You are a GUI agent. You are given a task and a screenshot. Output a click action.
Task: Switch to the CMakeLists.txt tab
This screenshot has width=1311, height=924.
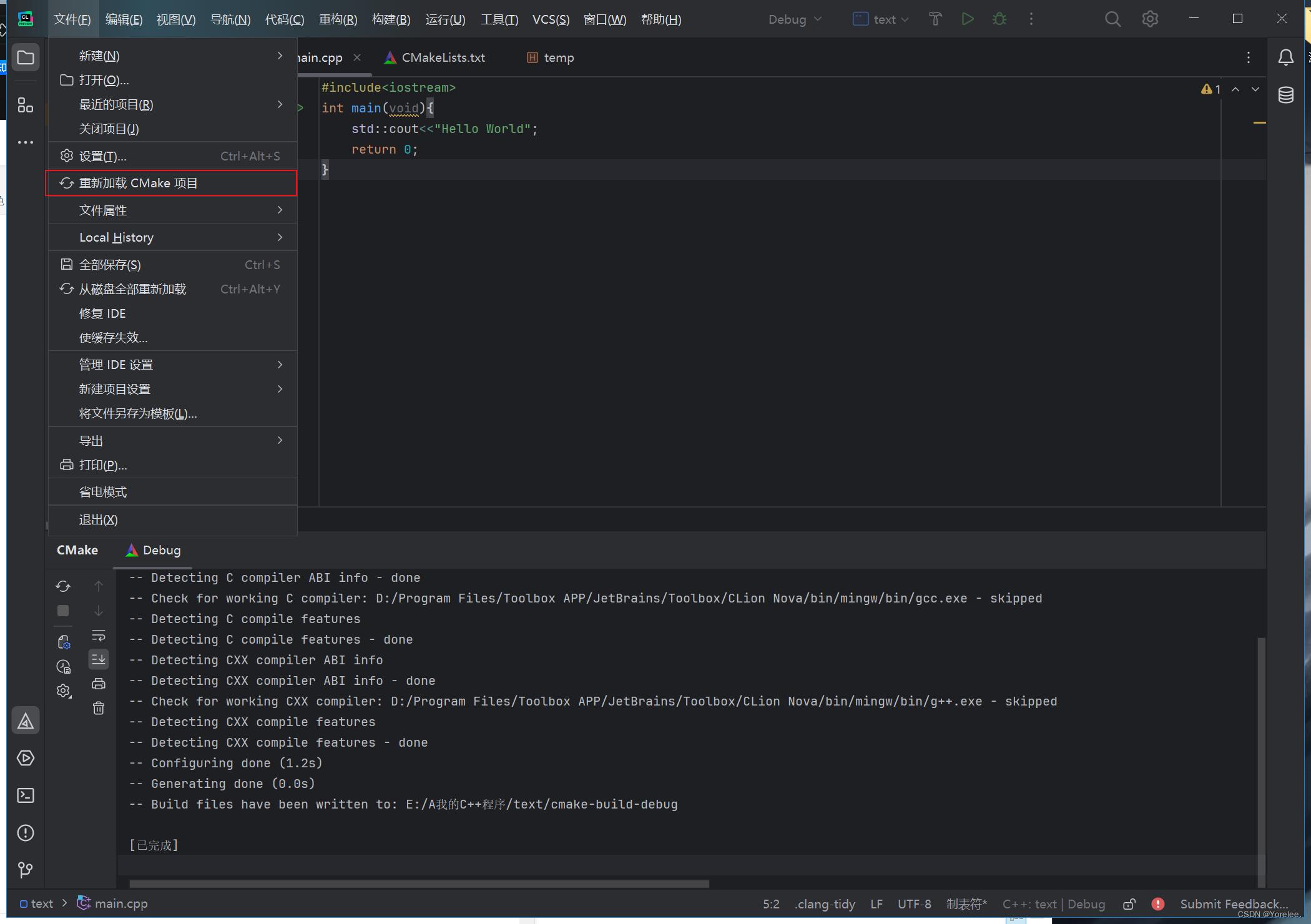pos(435,58)
